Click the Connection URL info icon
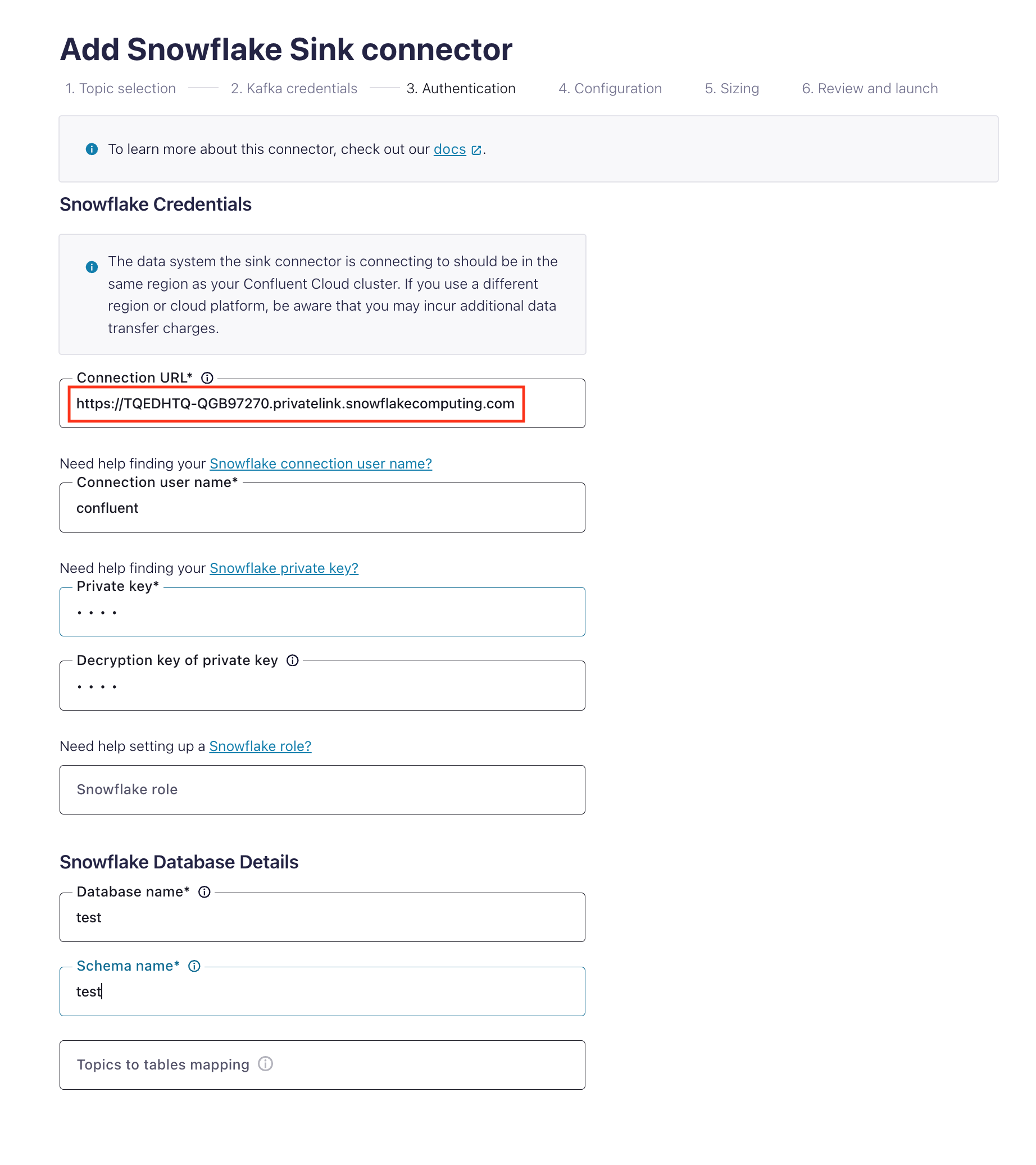This screenshot has height=1165, width=1036. click(207, 378)
